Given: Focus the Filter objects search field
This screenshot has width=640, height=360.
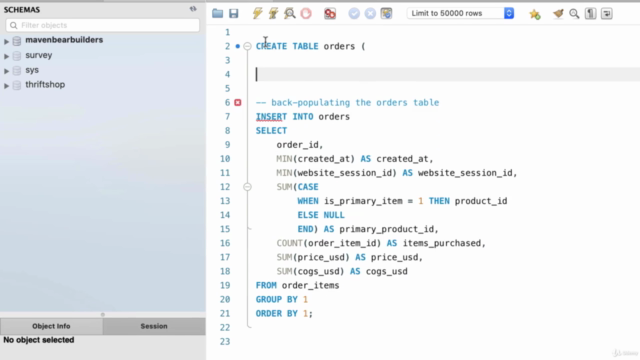Looking at the screenshot, I should [x=102, y=25].
